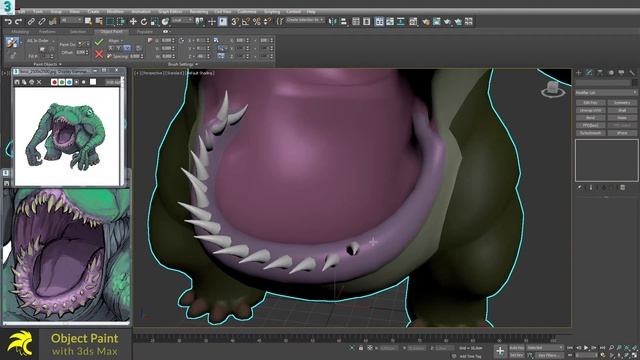Open the Selected key filter dropdown
The width and height of the screenshot is (640, 360).
pyautogui.click(x=544, y=348)
